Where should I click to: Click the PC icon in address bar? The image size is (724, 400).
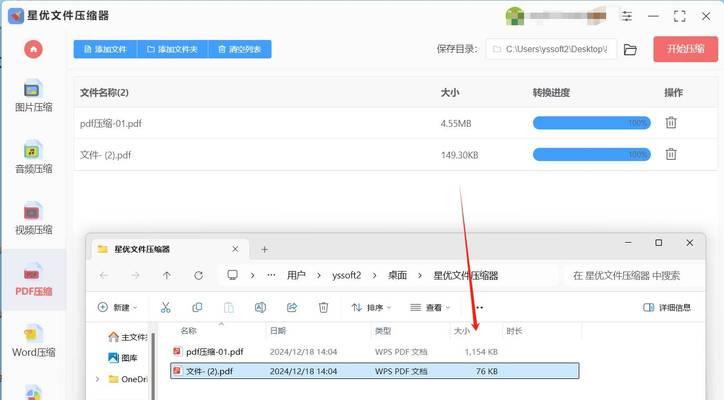pyautogui.click(x=232, y=275)
